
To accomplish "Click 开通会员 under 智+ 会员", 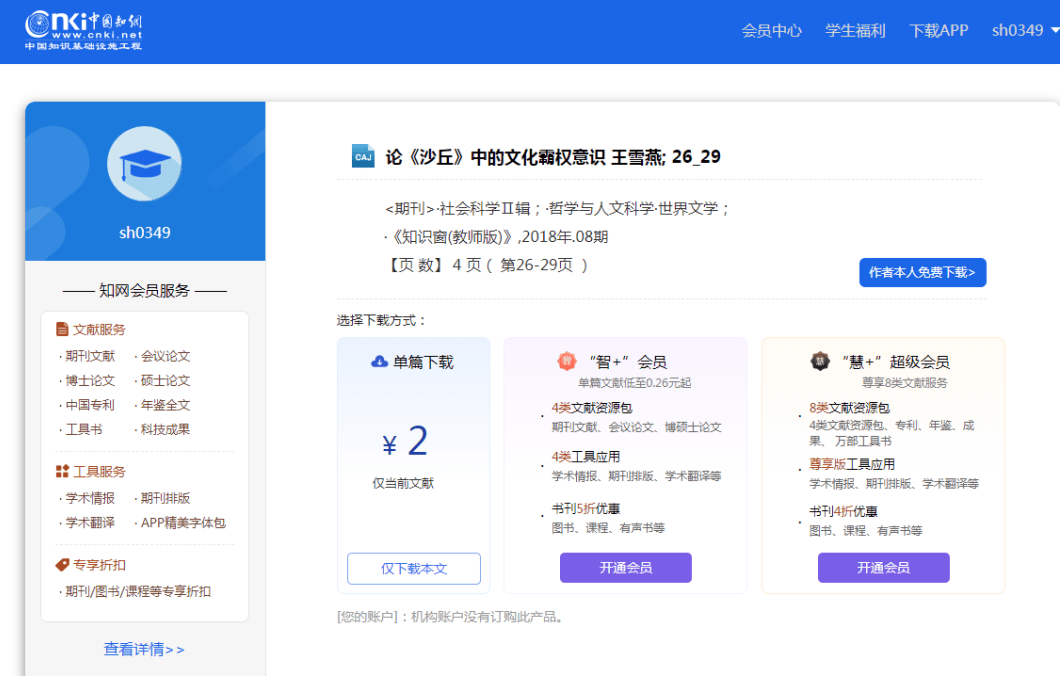I will [x=625, y=568].
